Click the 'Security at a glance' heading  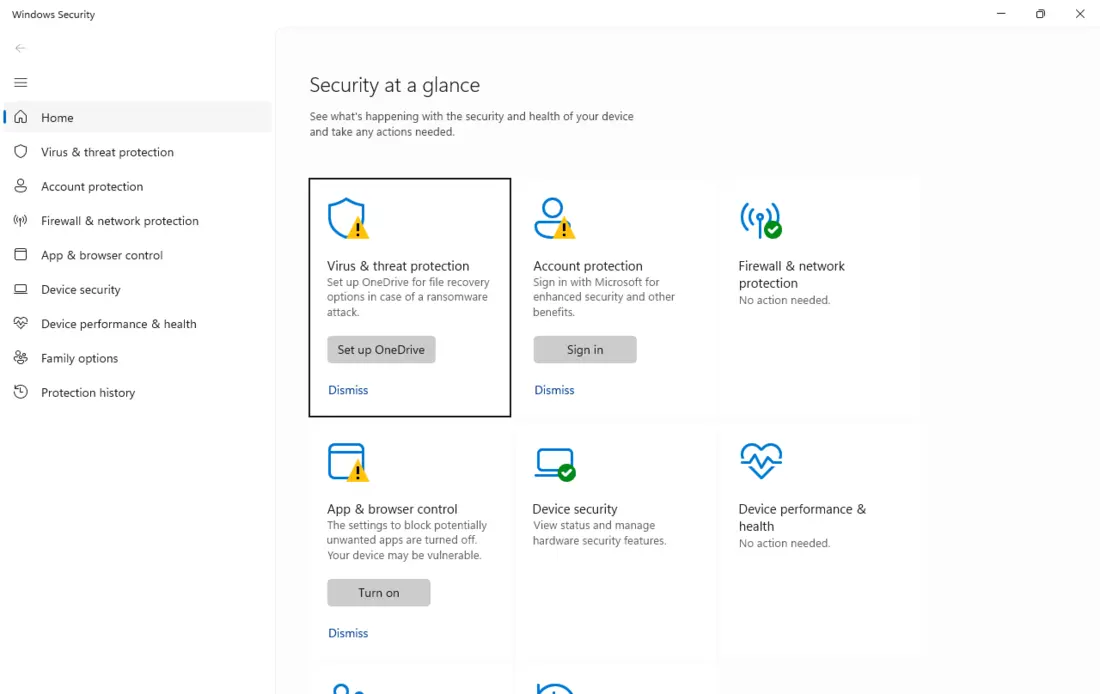[395, 85]
